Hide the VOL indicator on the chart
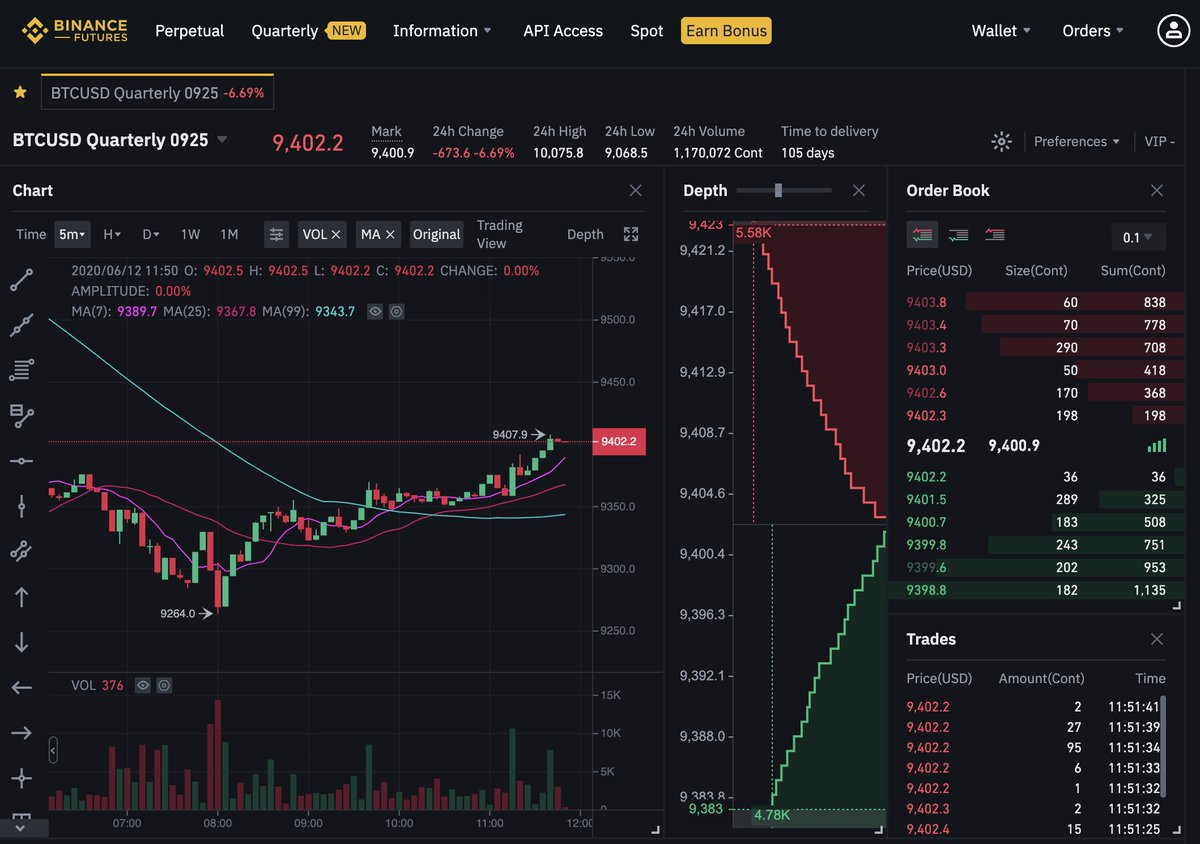 coord(142,685)
